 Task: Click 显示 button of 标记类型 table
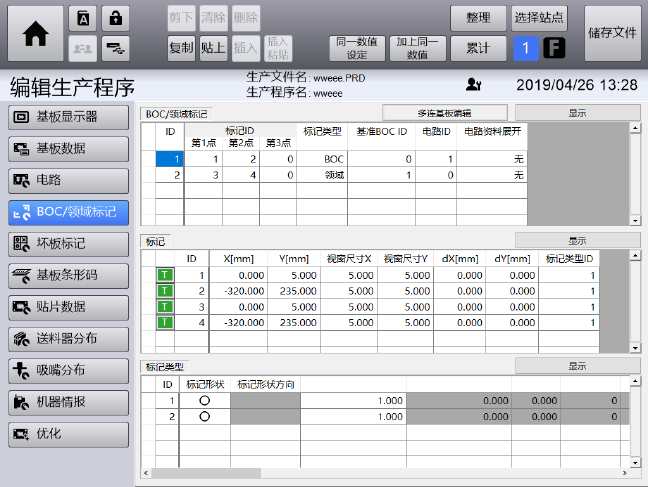click(x=578, y=366)
